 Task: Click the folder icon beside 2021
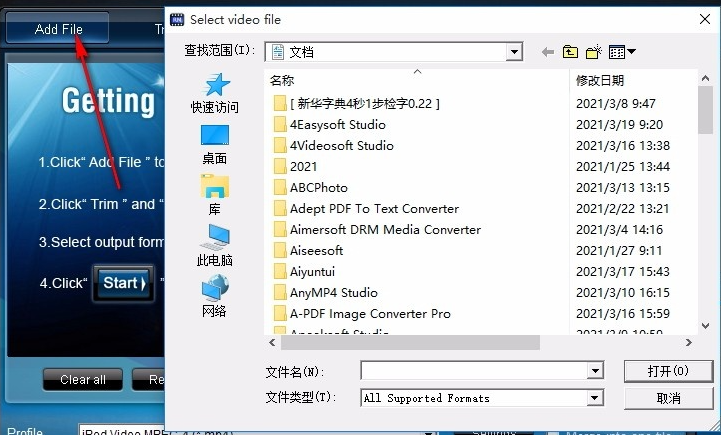(x=280, y=166)
